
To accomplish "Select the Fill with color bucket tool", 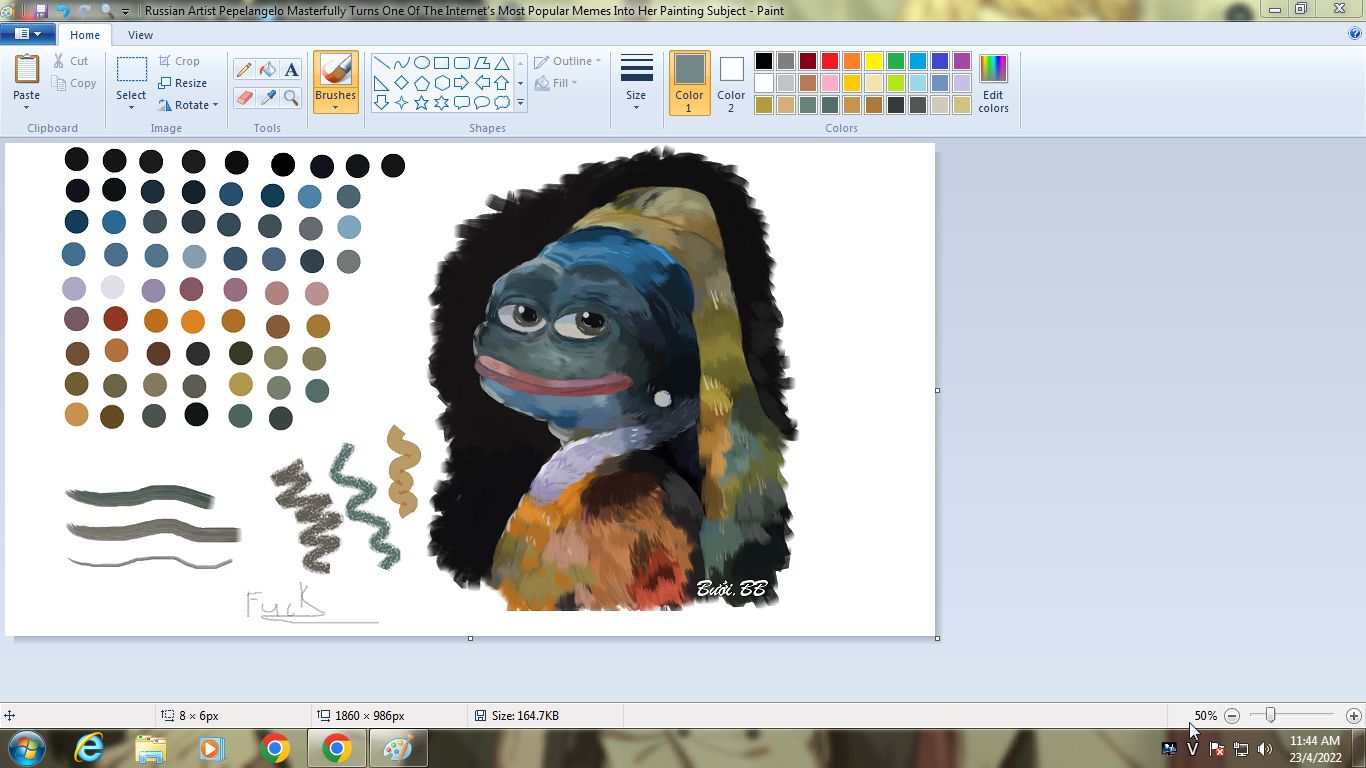I will [267, 69].
